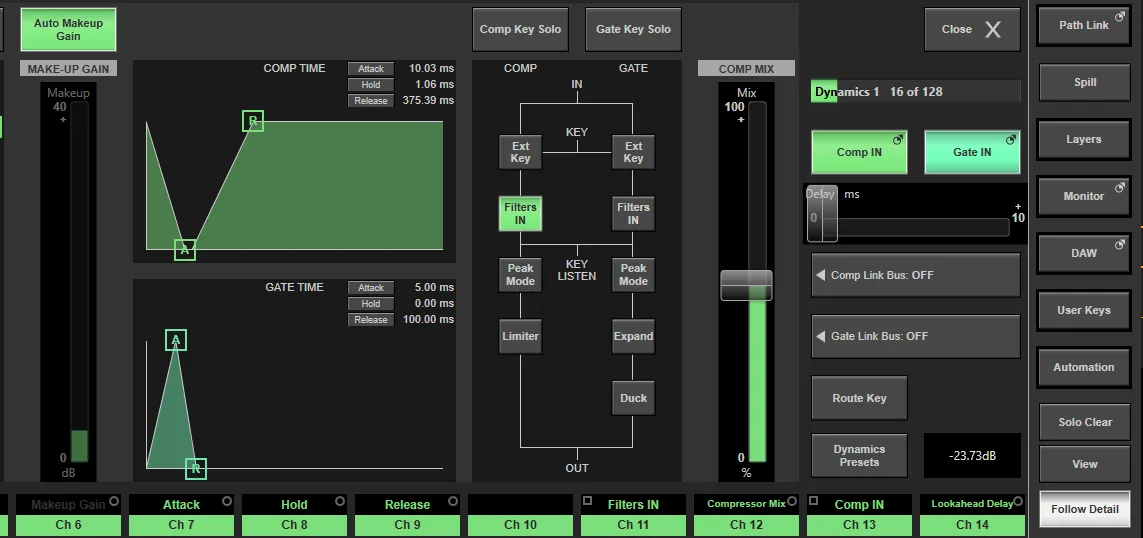Click the Makeup gain meter
Viewport: 1143px width, 538px height.
point(79,281)
